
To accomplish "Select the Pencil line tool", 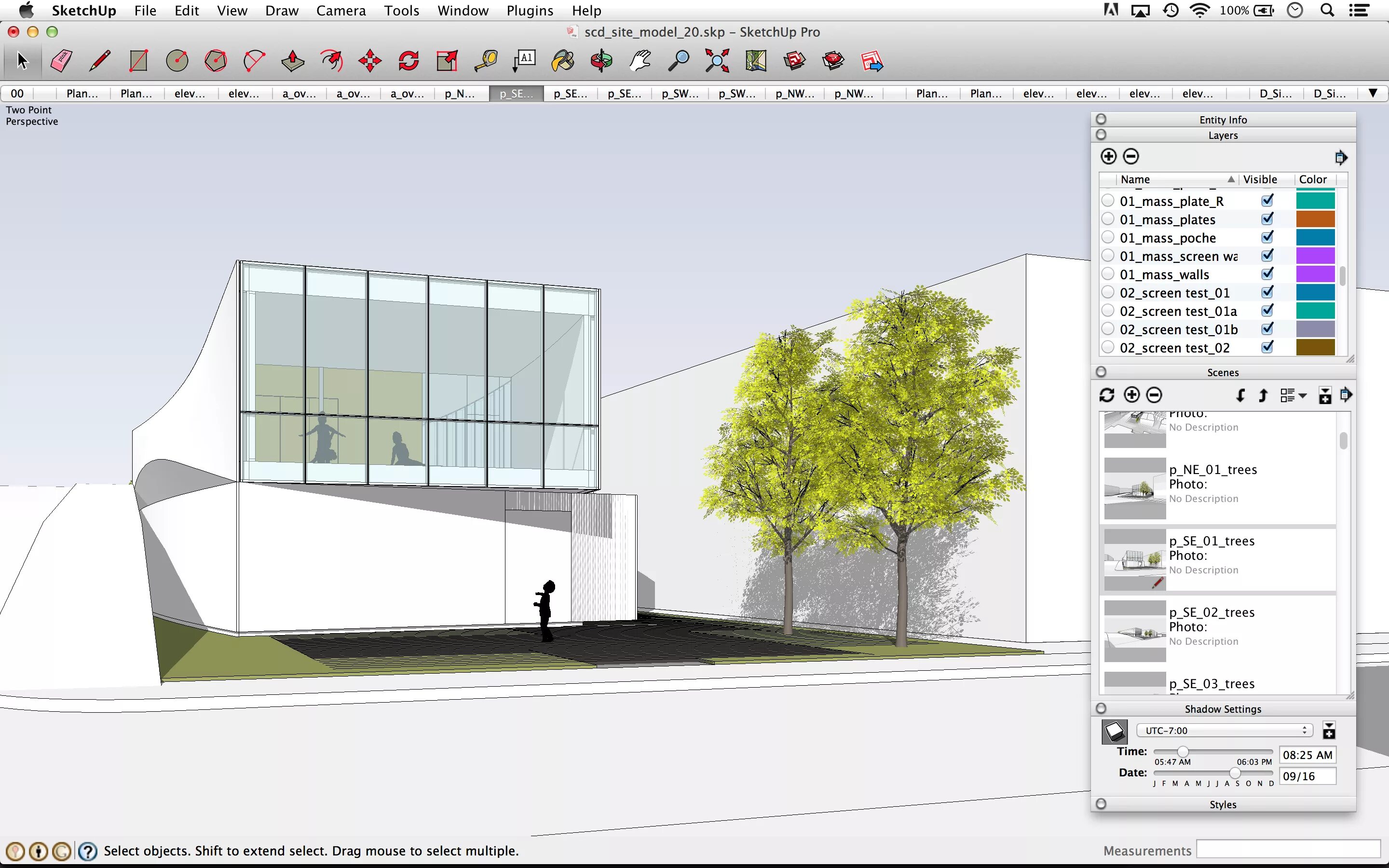I will [100, 61].
